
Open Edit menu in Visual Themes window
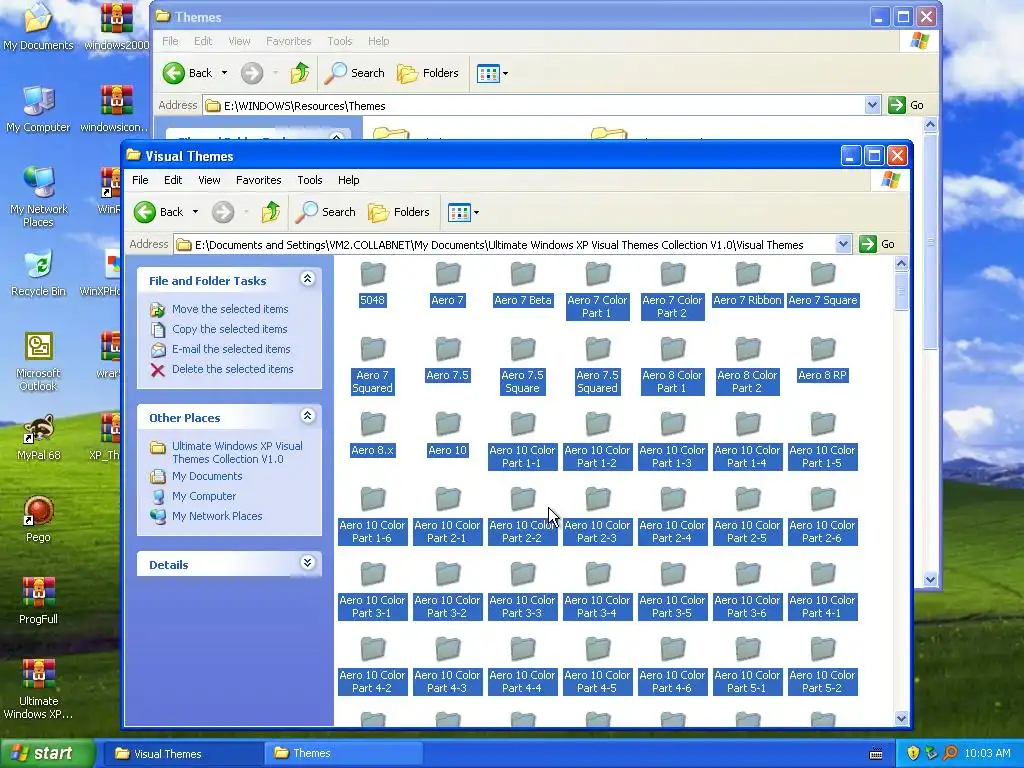[x=173, y=180]
